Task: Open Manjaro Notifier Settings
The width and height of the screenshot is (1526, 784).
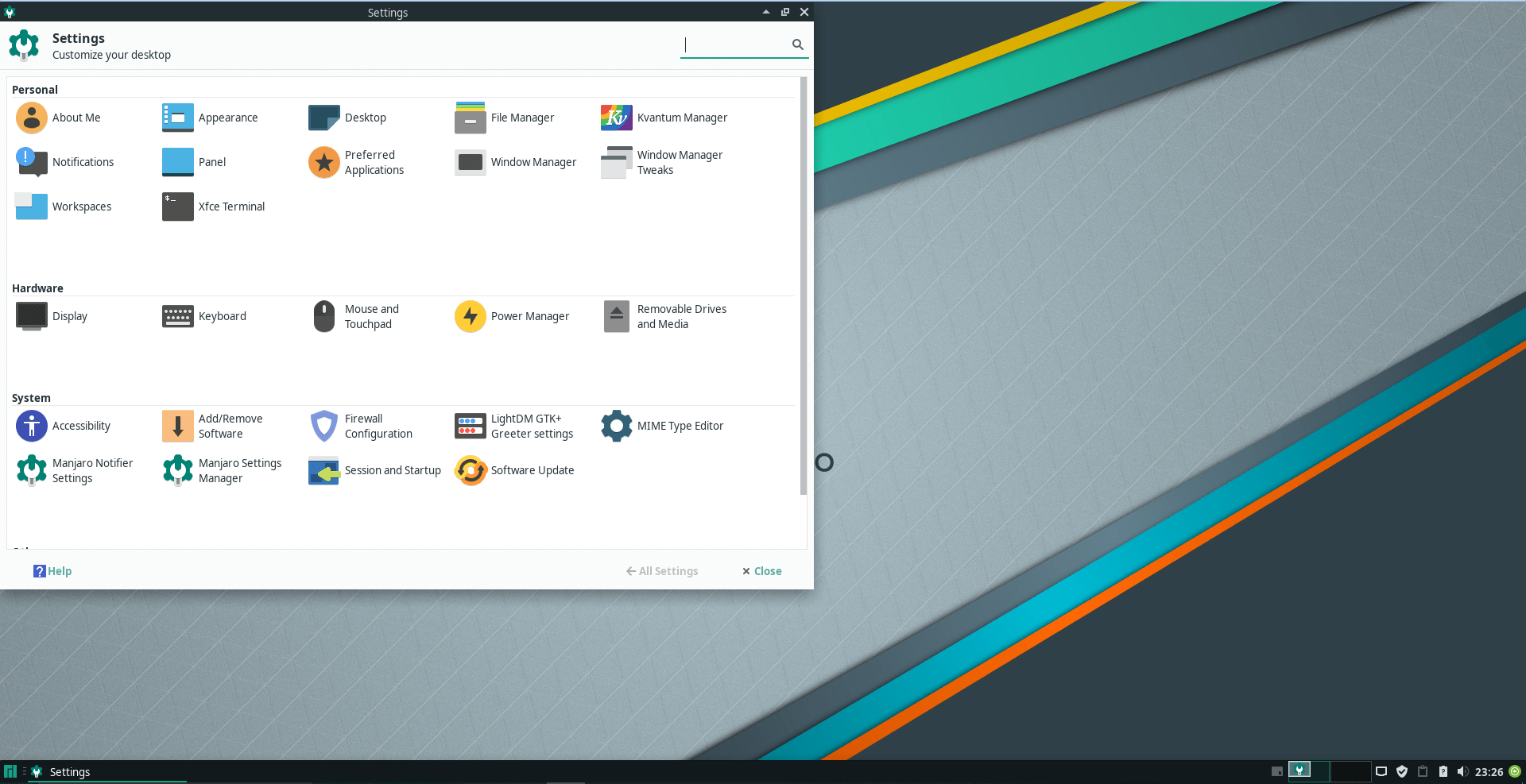Action: coord(74,470)
